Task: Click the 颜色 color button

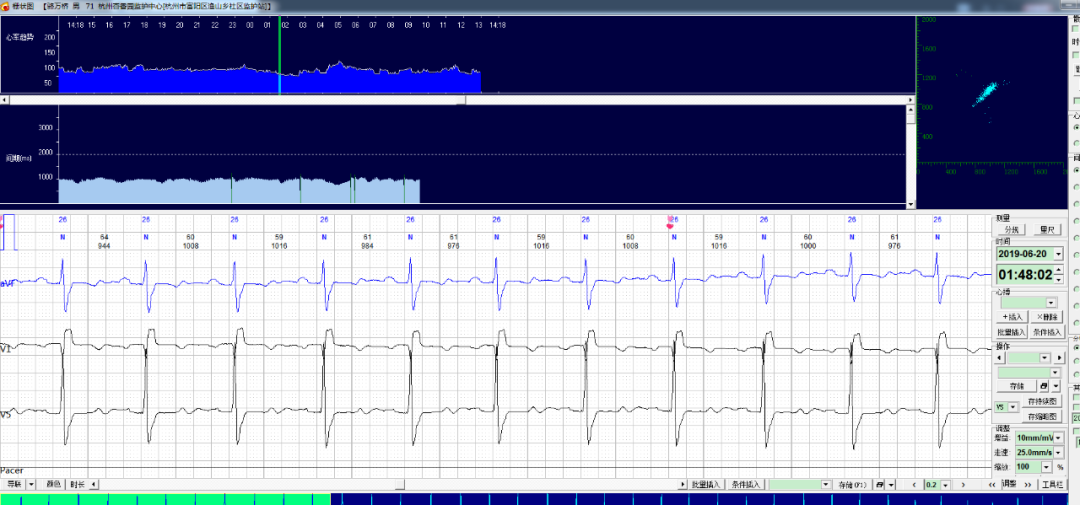Action: pos(54,484)
